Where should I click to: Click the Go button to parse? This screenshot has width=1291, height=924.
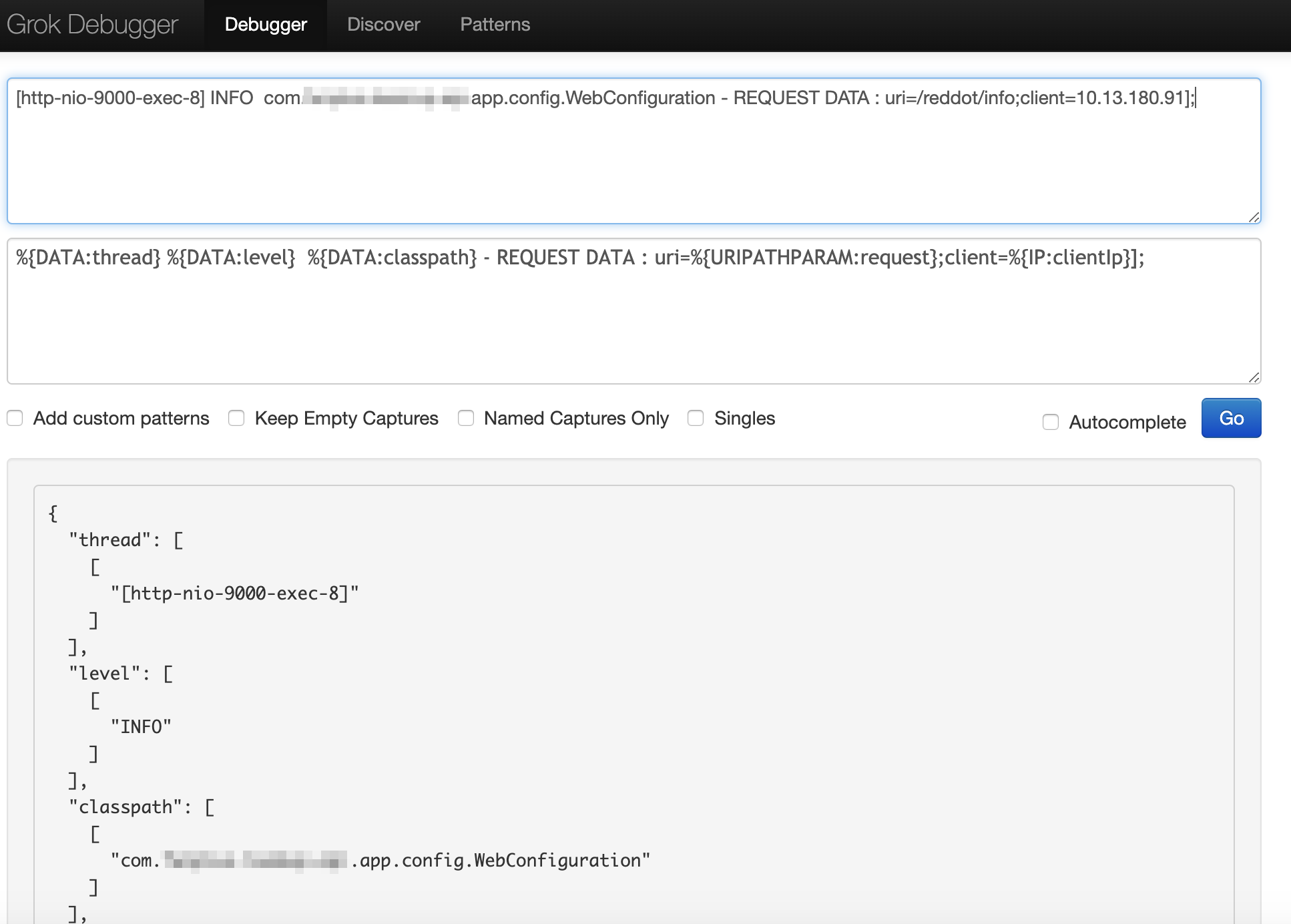tap(1230, 418)
